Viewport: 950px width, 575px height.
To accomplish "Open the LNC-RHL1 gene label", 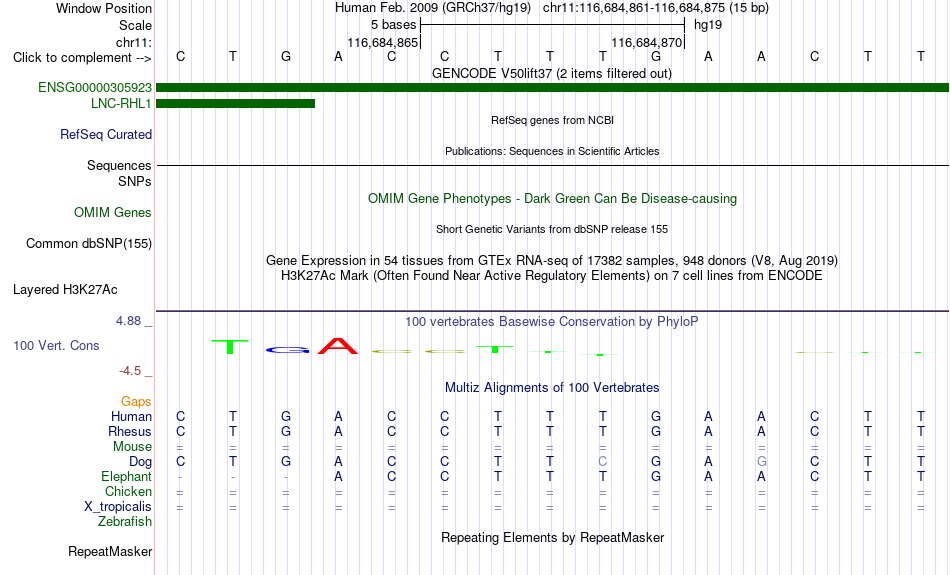I will click(121, 104).
